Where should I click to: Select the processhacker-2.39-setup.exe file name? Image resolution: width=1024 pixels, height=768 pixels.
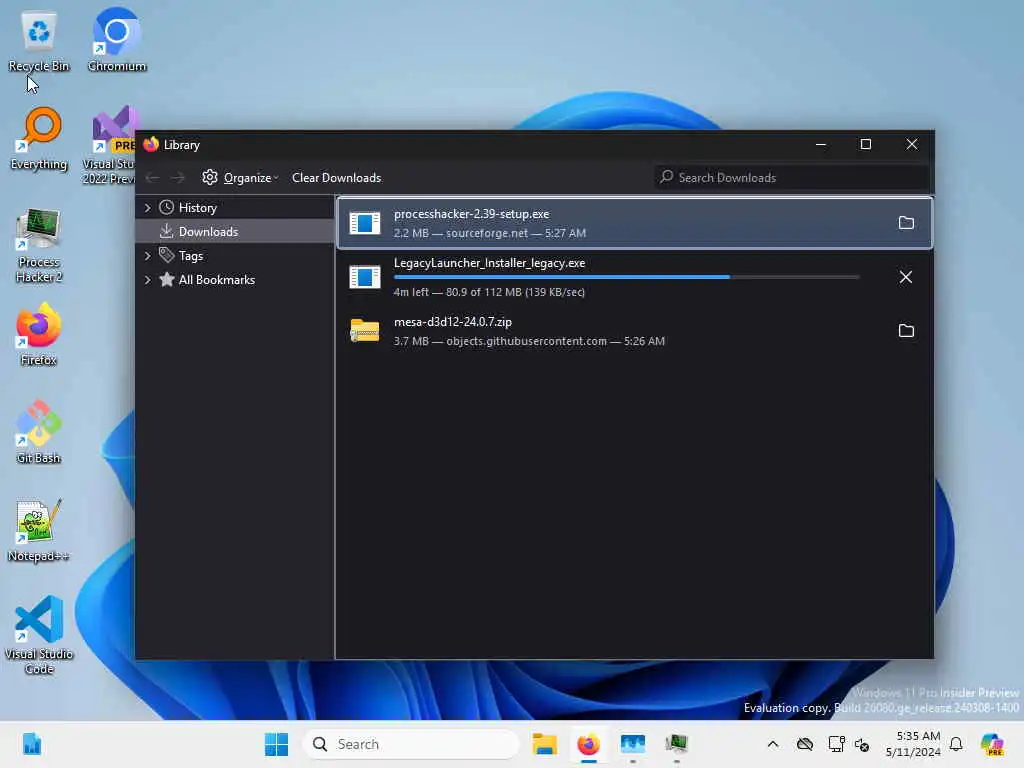pyautogui.click(x=472, y=214)
